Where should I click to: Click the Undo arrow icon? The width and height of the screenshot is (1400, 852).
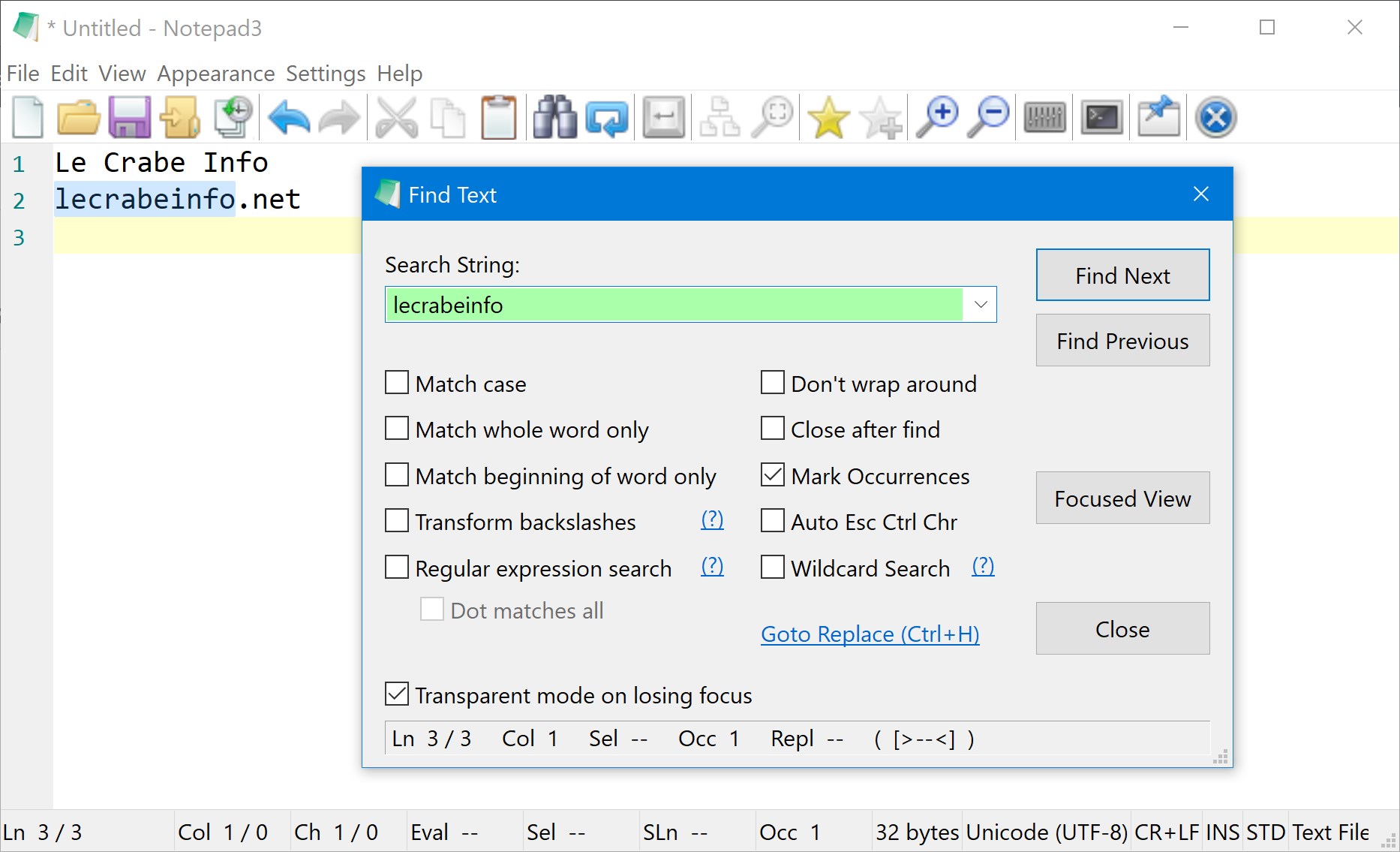point(289,117)
